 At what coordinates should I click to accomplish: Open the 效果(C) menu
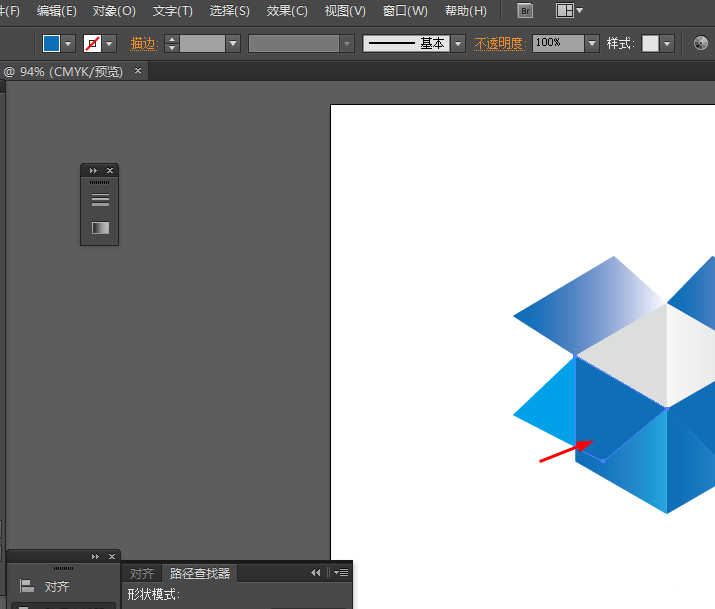tap(287, 11)
